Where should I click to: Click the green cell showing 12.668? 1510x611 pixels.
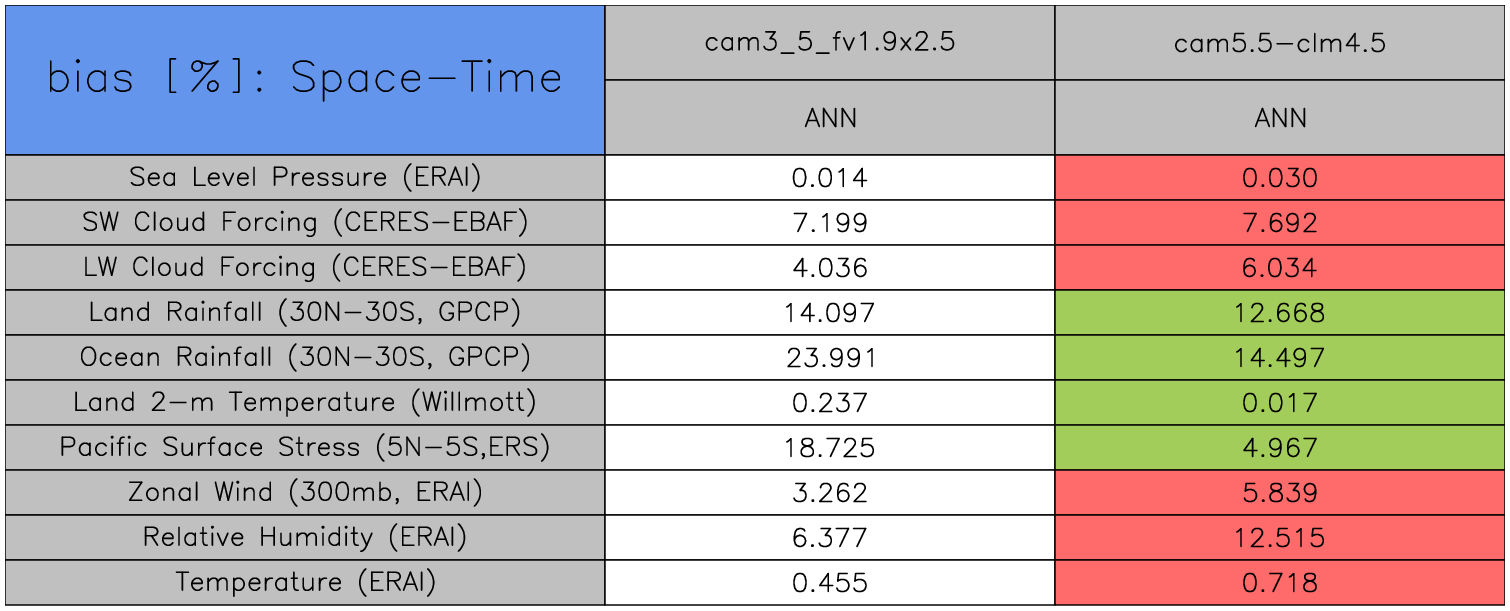coord(1280,313)
